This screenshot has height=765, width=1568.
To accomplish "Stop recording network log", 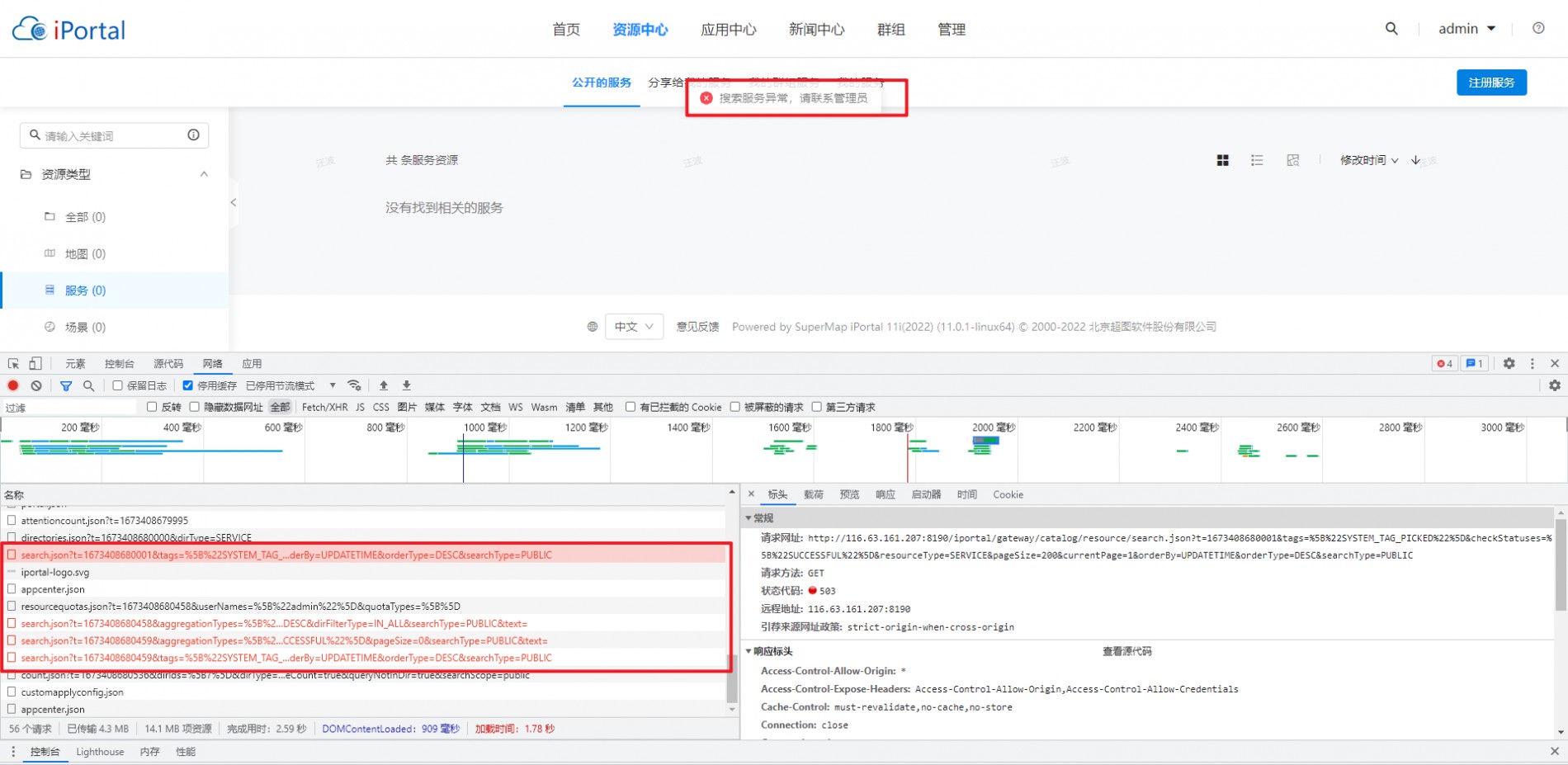I will tap(13, 385).
